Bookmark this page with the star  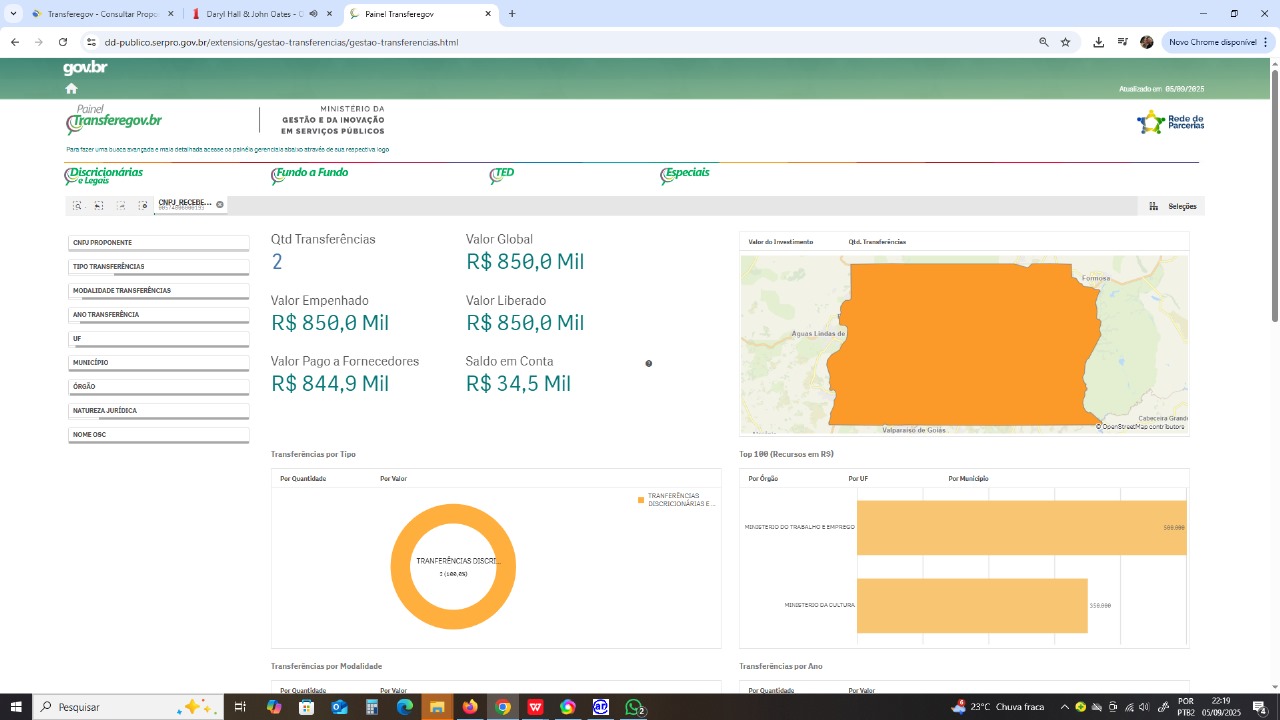click(x=1066, y=42)
